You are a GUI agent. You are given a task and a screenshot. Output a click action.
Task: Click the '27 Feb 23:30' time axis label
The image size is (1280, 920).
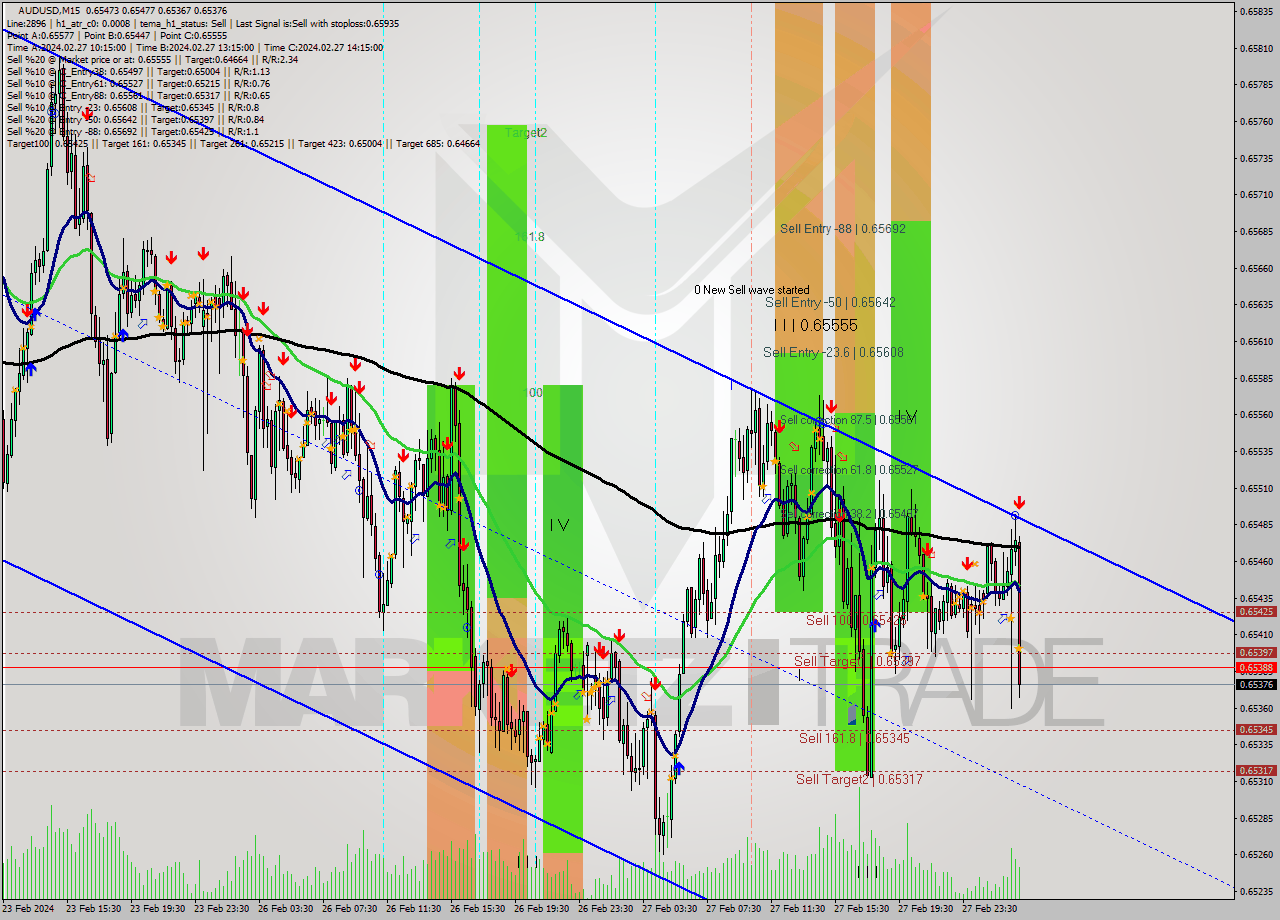pos(989,909)
